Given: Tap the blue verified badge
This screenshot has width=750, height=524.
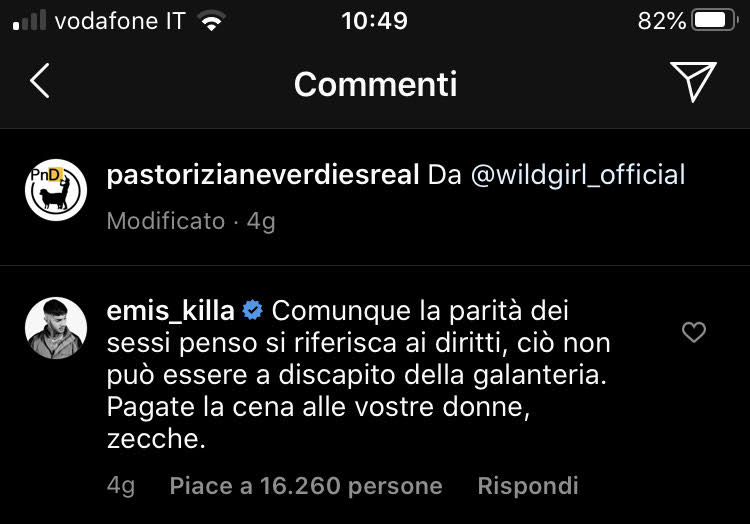Looking at the screenshot, I should pos(252,312).
